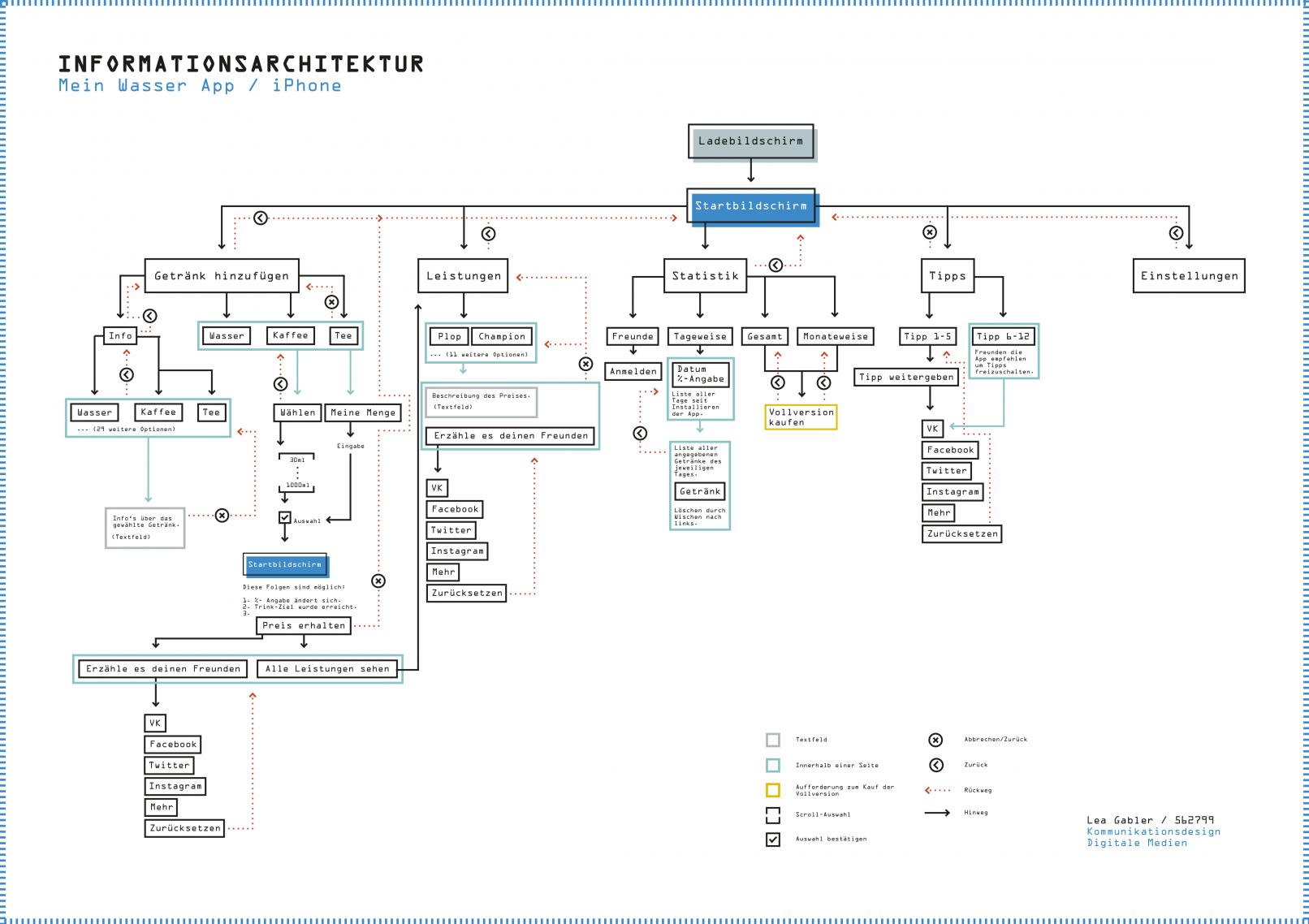Click the cancel X icon above Tipps
Screen dimensions: 1309x924
point(930,232)
